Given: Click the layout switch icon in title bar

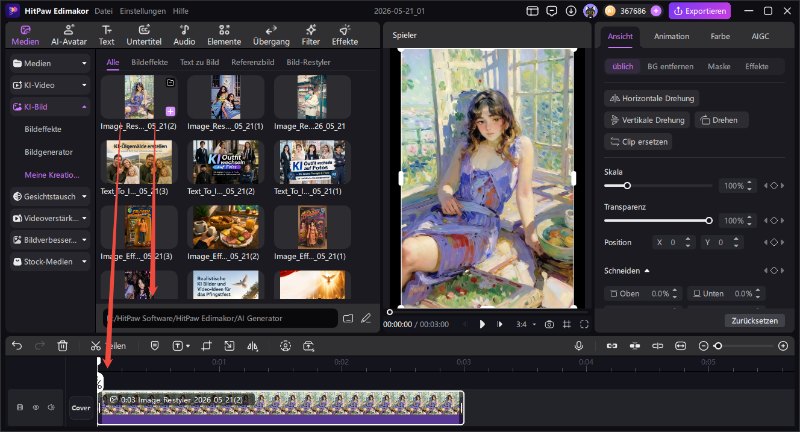Looking at the screenshot, I should coord(532,11).
